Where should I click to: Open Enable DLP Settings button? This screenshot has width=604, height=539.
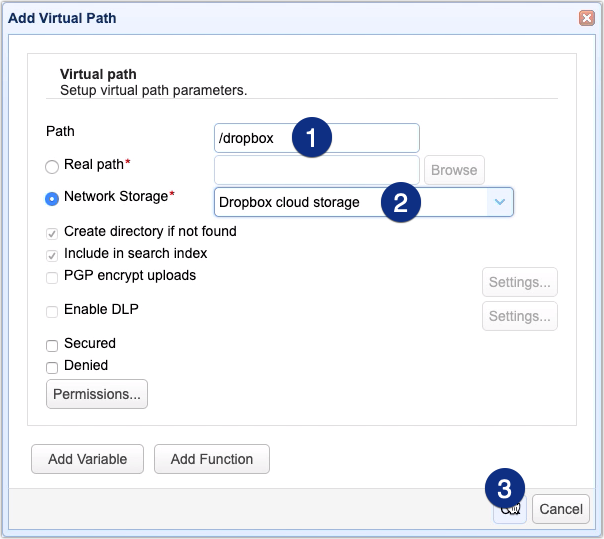coord(519,316)
